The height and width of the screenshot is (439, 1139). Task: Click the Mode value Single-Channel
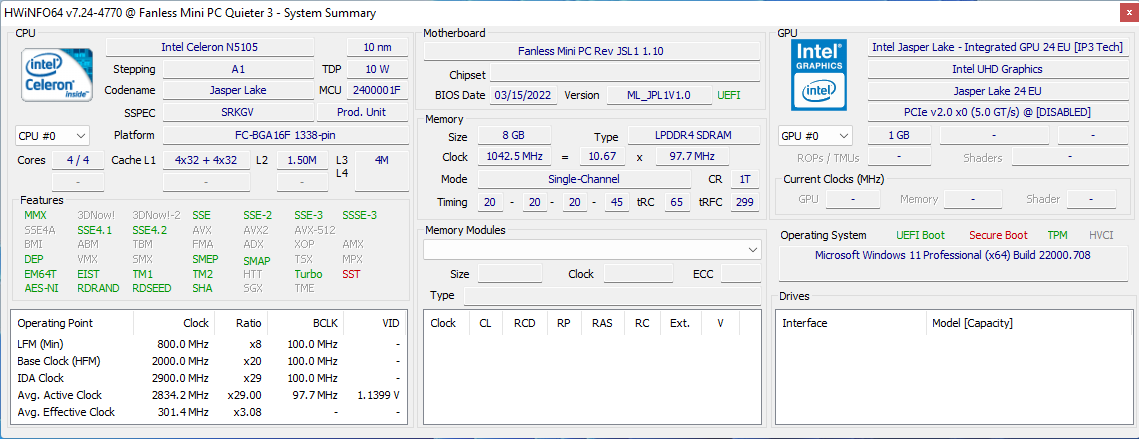pos(584,179)
